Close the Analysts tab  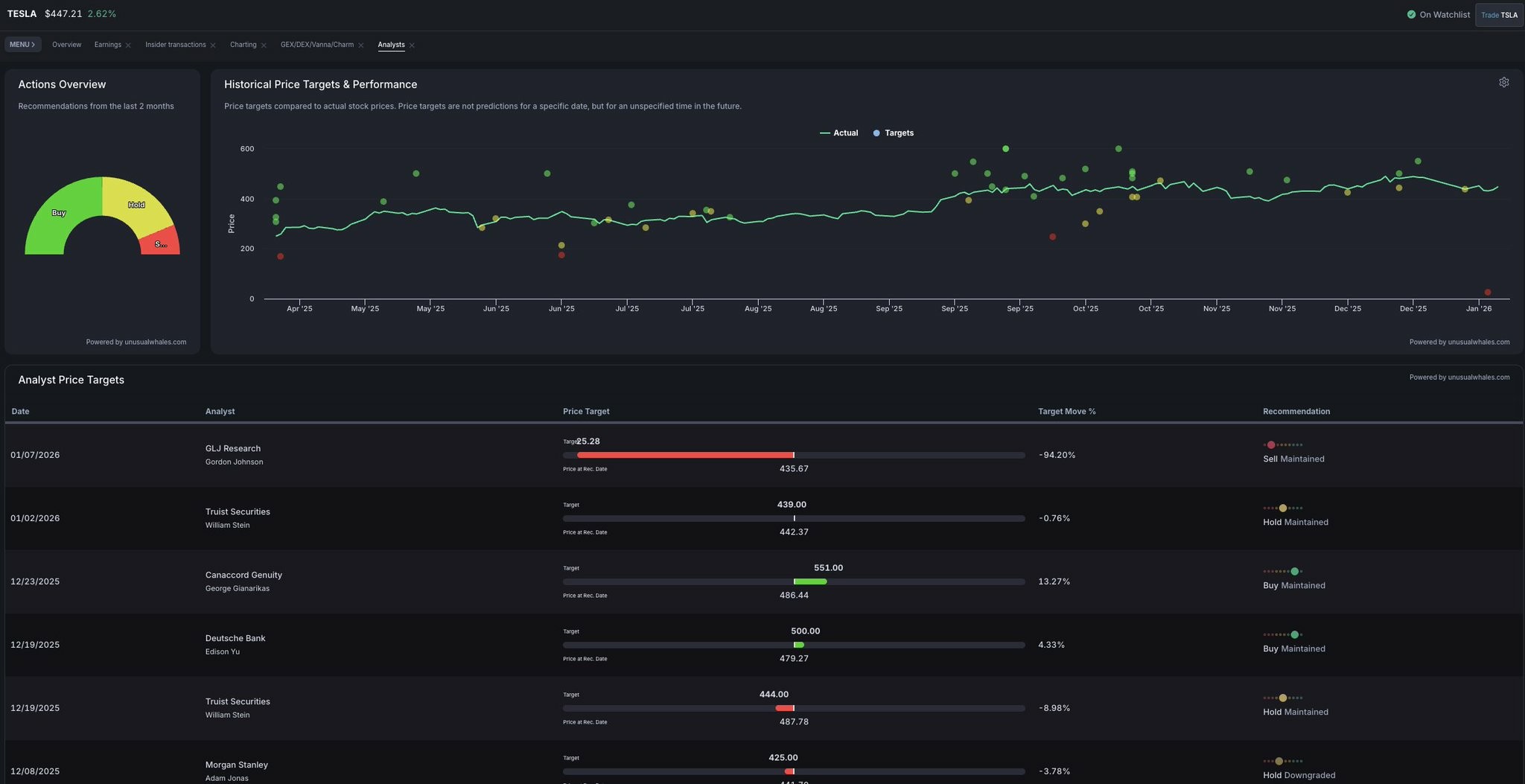coord(412,45)
